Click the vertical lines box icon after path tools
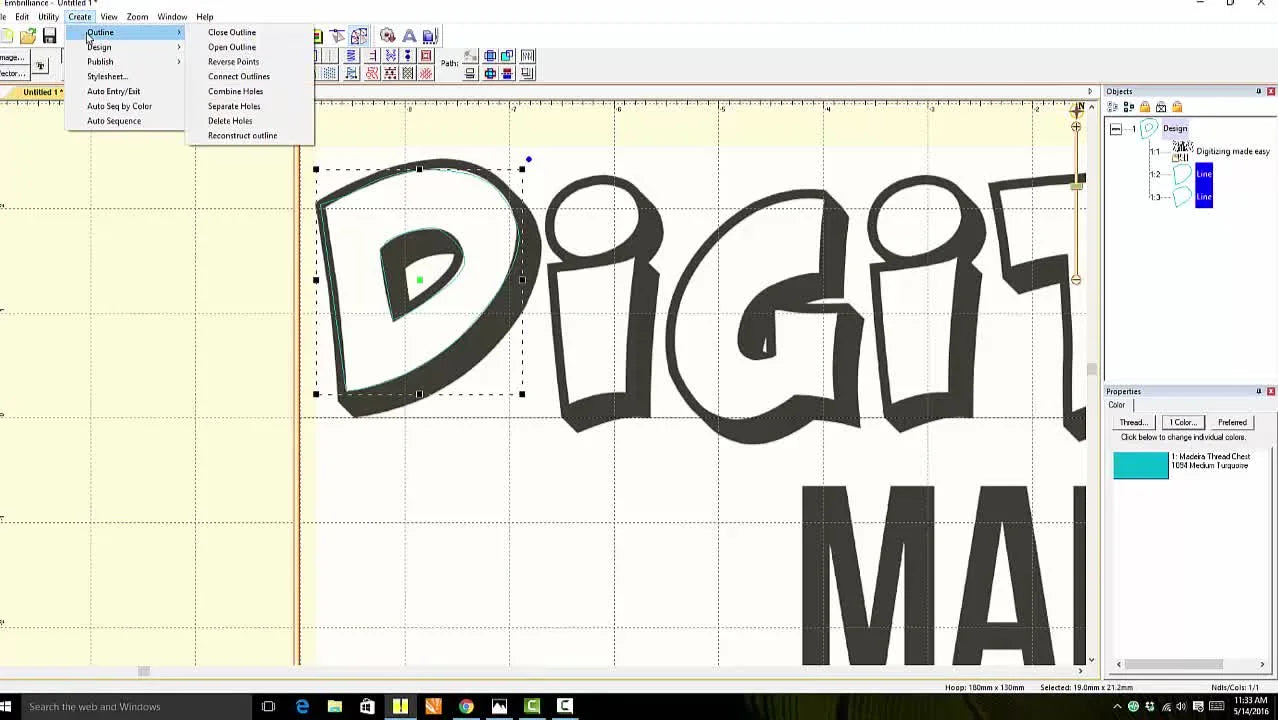Viewport: 1278px width, 720px height. pos(528,55)
